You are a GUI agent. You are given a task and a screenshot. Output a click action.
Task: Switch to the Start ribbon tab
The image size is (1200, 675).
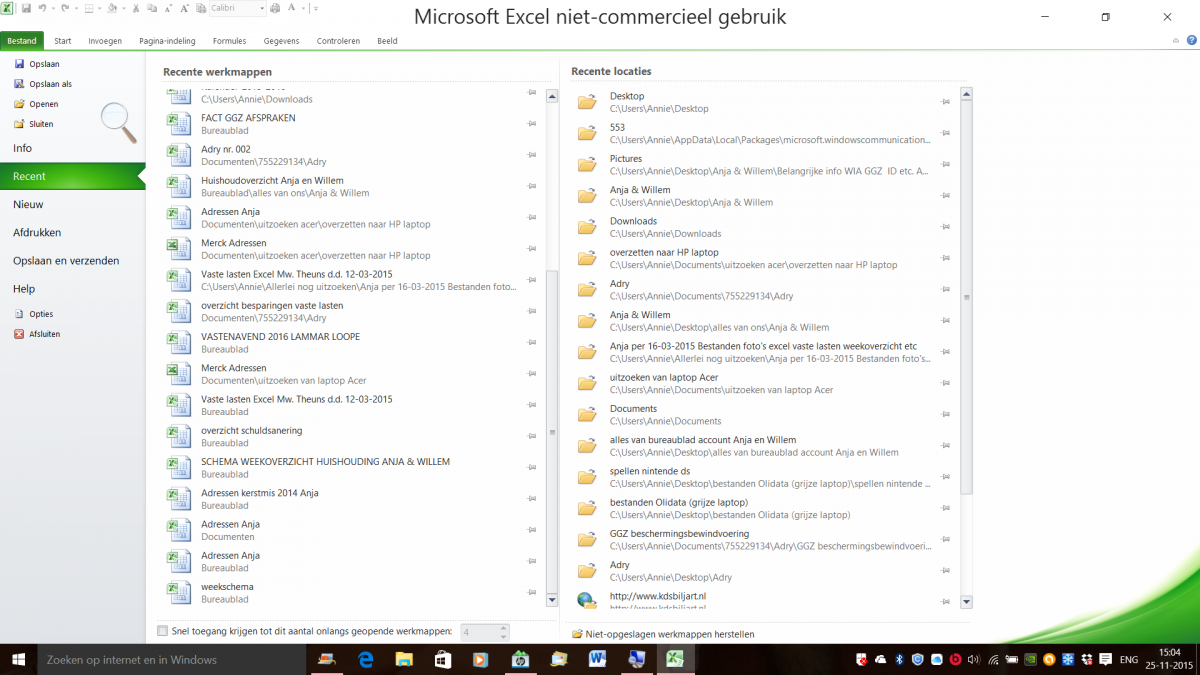[x=63, y=41]
